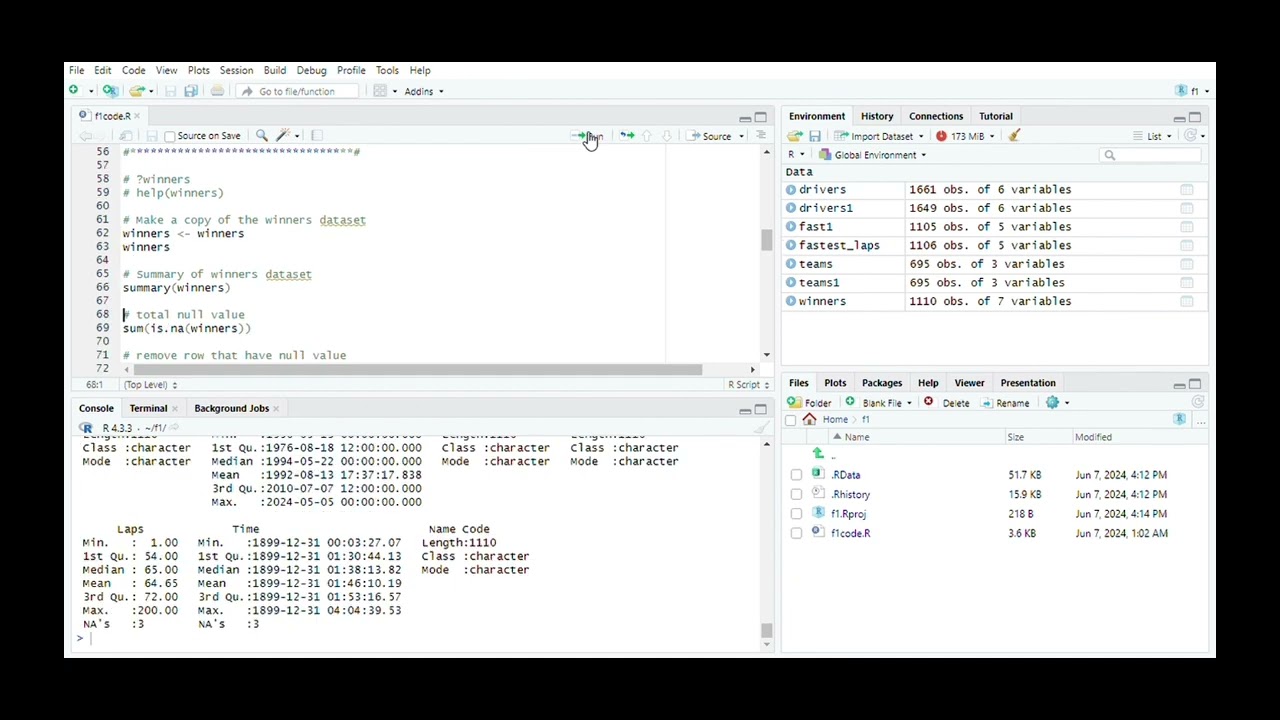Click the print icon in the main toolbar

(217, 91)
